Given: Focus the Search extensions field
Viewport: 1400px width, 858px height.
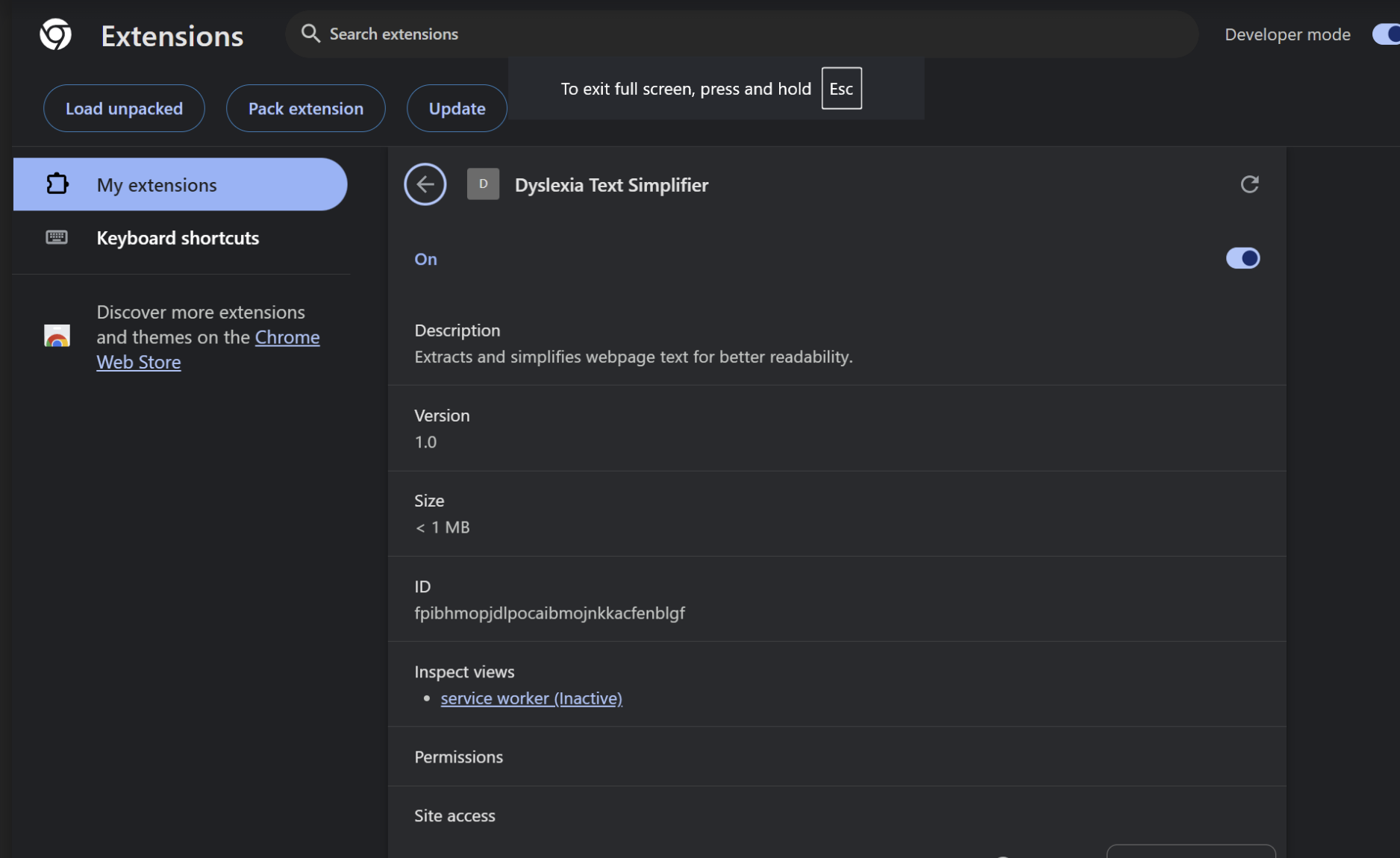Looking at the screenshot, I should tap(746, 34).
